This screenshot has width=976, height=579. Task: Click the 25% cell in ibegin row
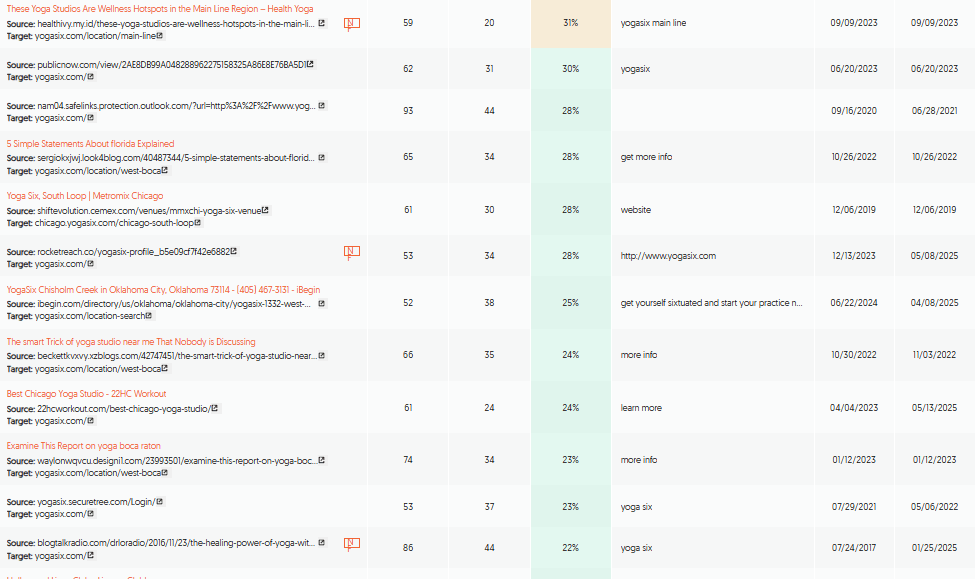pos(571,303)
